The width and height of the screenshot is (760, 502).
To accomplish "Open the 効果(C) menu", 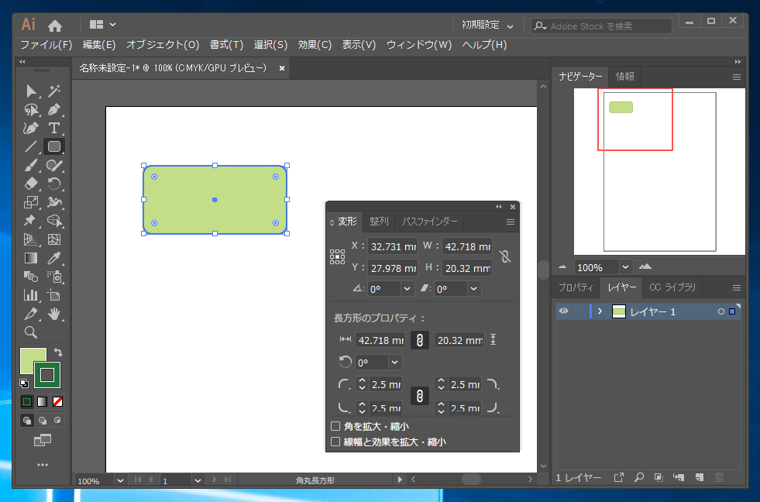I will coord(315,45).
